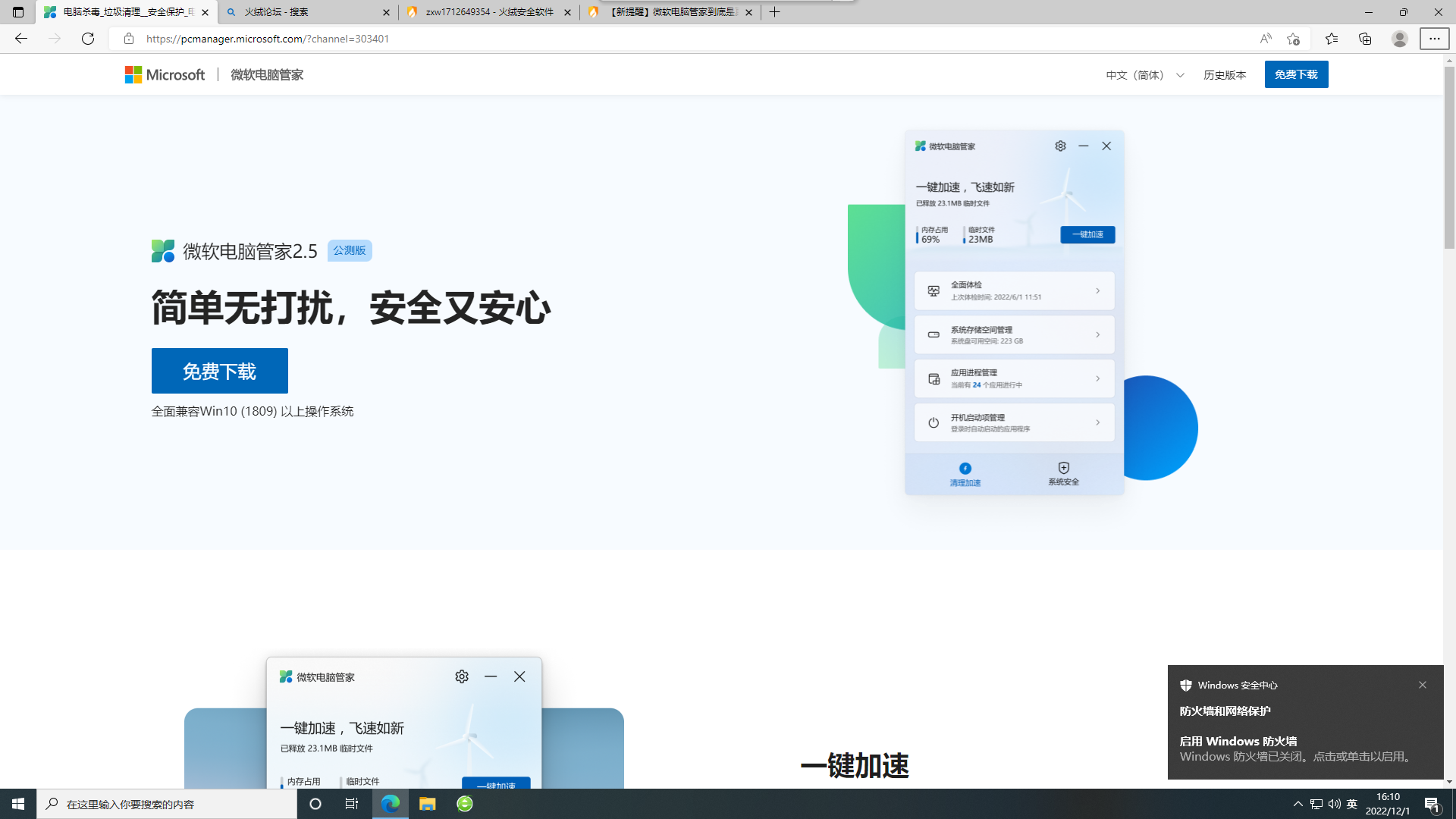Dismiss the Windows 安全中心 notification

click(x=1423, y=685)
